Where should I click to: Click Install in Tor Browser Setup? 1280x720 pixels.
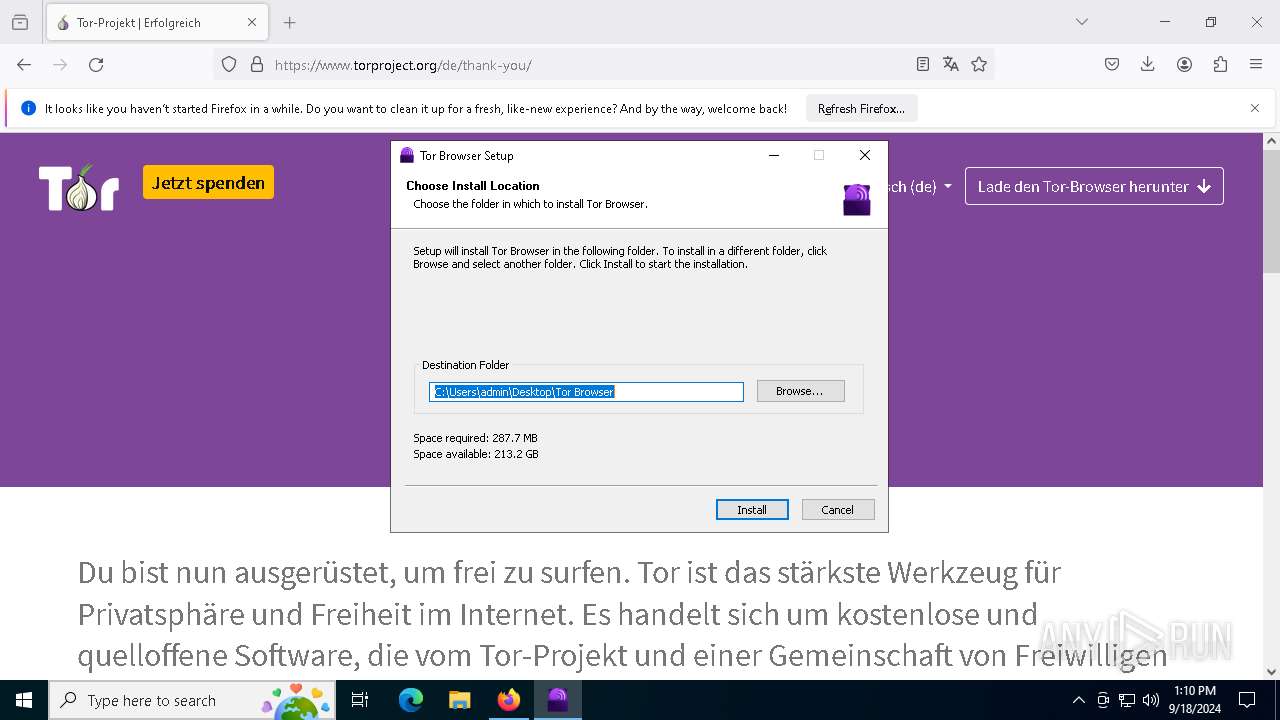click(752, 510)
